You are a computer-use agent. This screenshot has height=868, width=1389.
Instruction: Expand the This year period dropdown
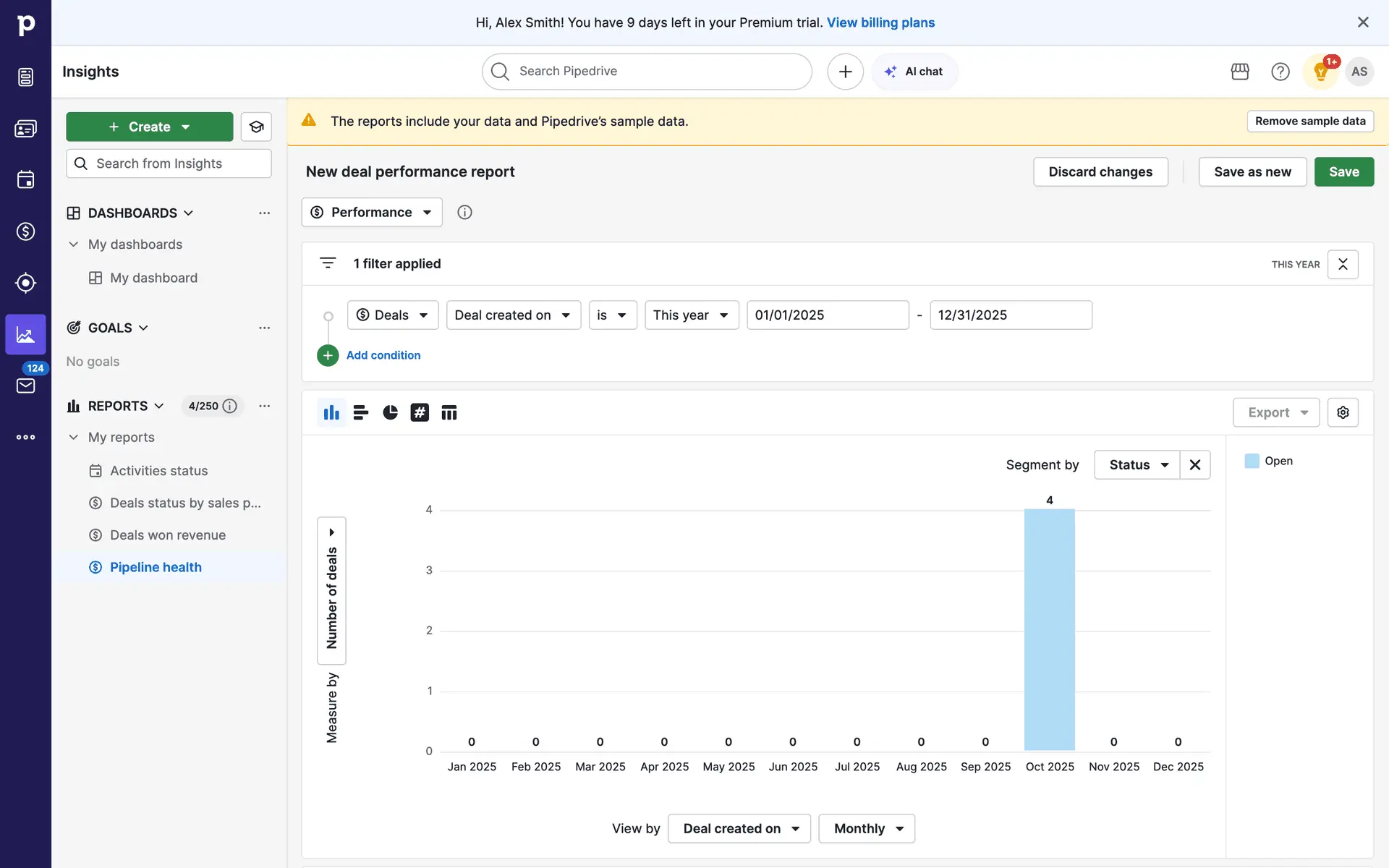pyautogui.click(x=691, y=315)
